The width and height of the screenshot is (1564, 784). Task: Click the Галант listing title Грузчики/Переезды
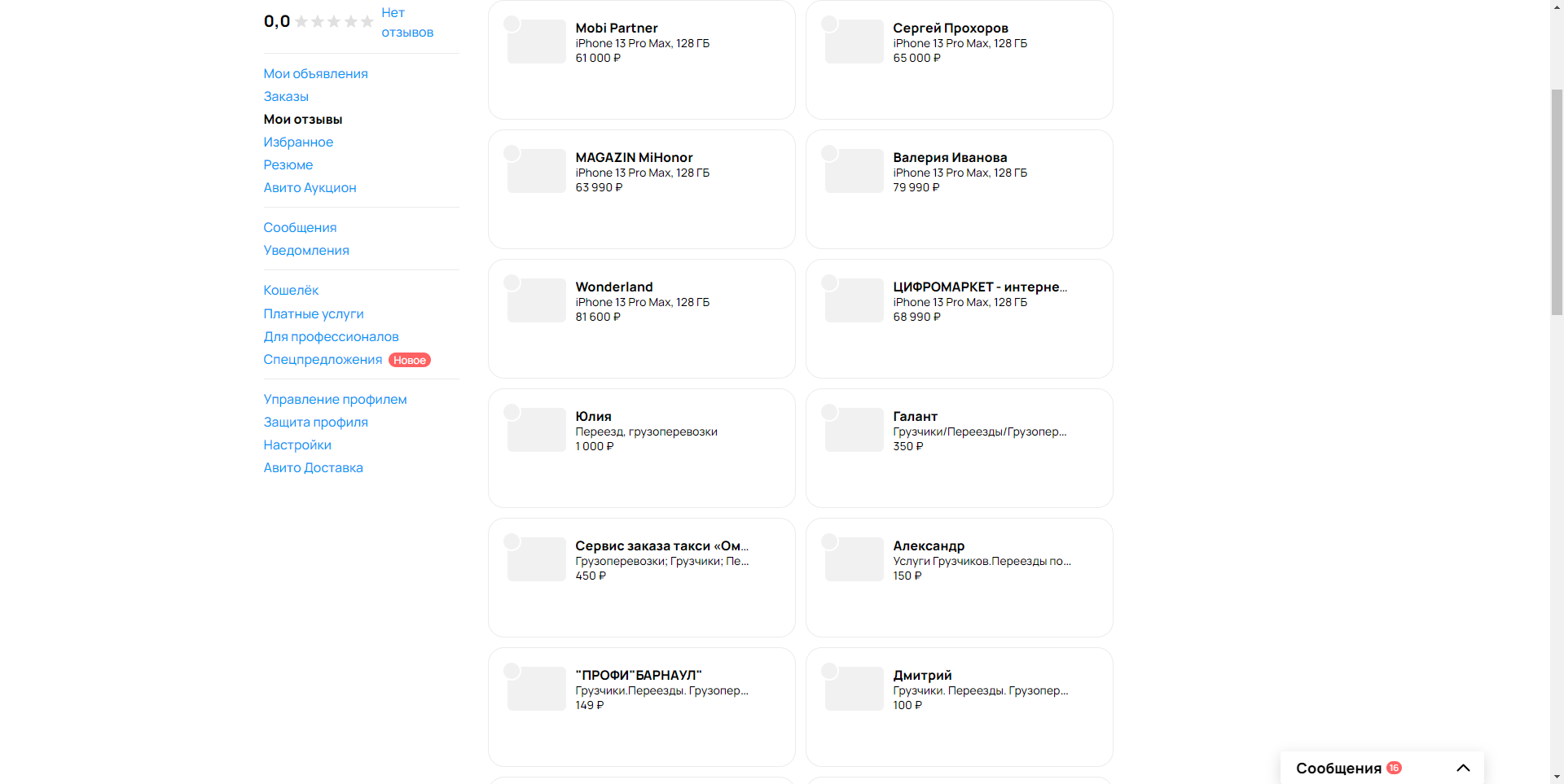pos(980,432)
